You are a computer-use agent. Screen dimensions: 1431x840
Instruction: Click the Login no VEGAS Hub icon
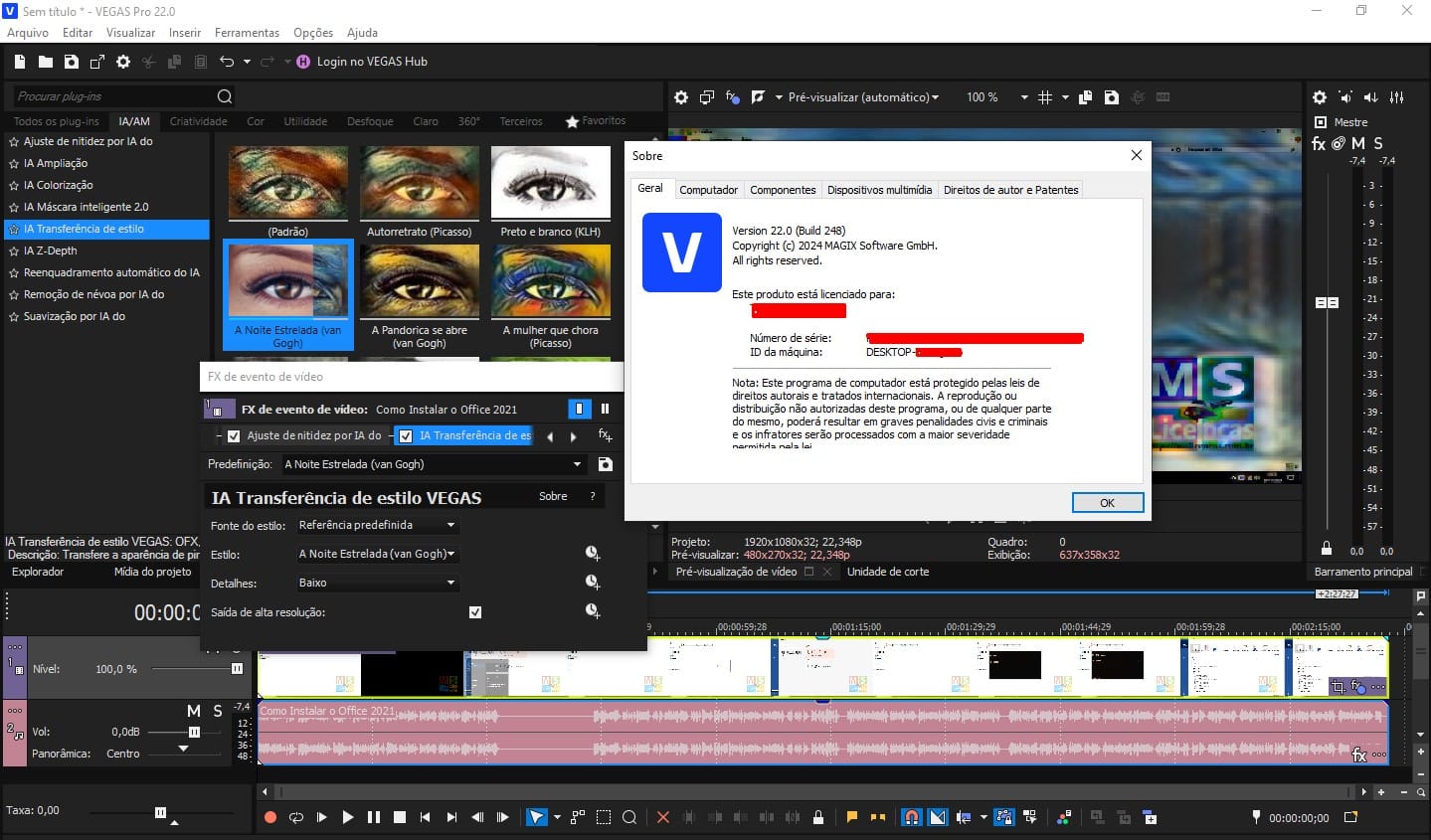point(303,61)
